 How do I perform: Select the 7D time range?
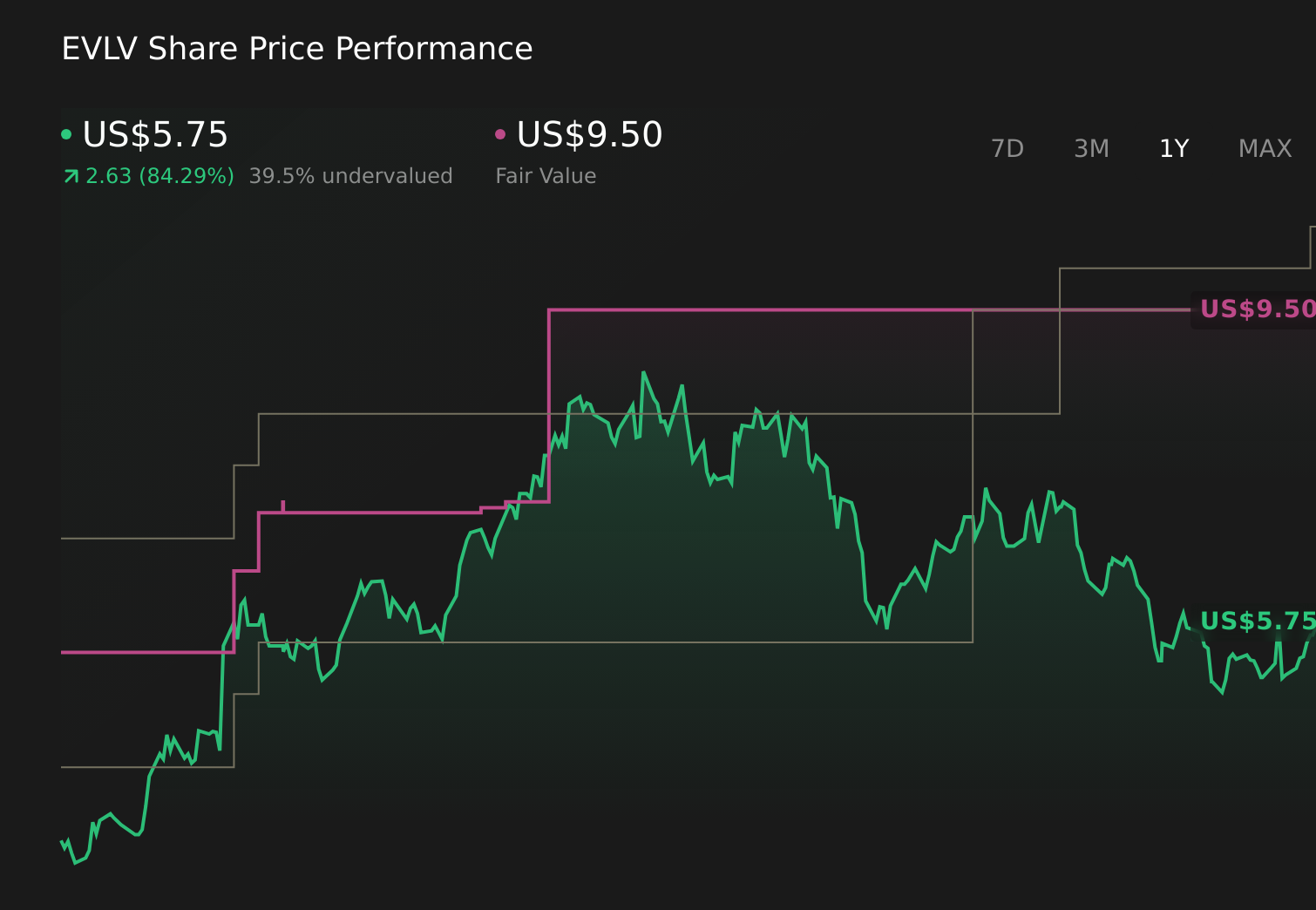(1008, 148)
